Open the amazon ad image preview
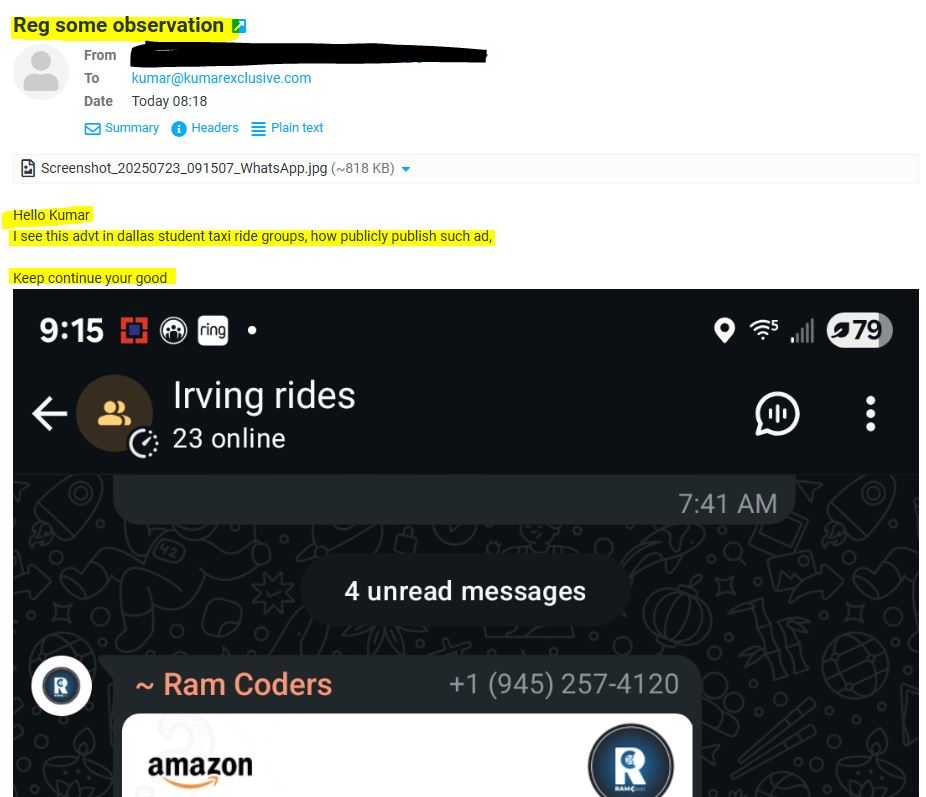Image resolution: width=926 pixels, height=797 pixels. (x=407, y=756)
